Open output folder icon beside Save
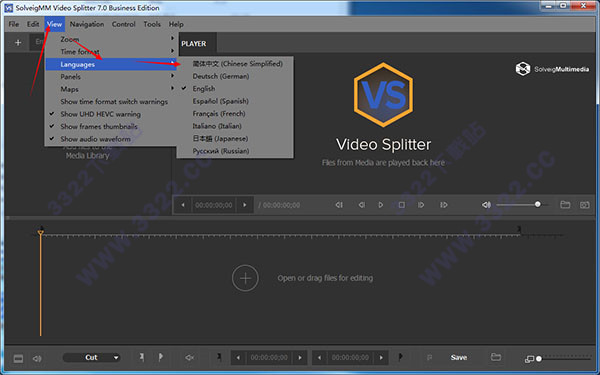 (496, 357)
